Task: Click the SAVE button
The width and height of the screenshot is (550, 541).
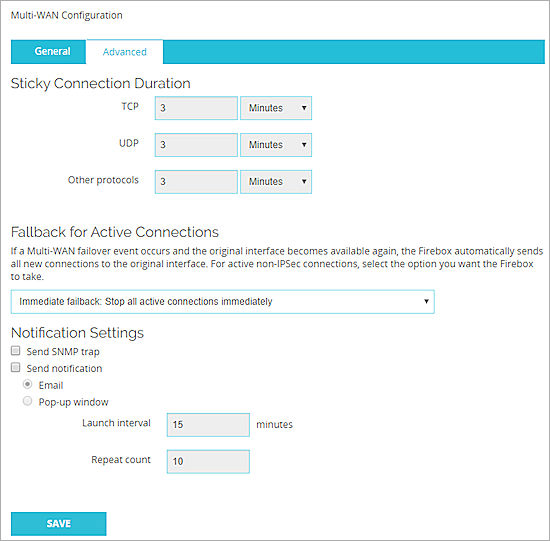Action: pyautogui.click(x=59, y=524)
